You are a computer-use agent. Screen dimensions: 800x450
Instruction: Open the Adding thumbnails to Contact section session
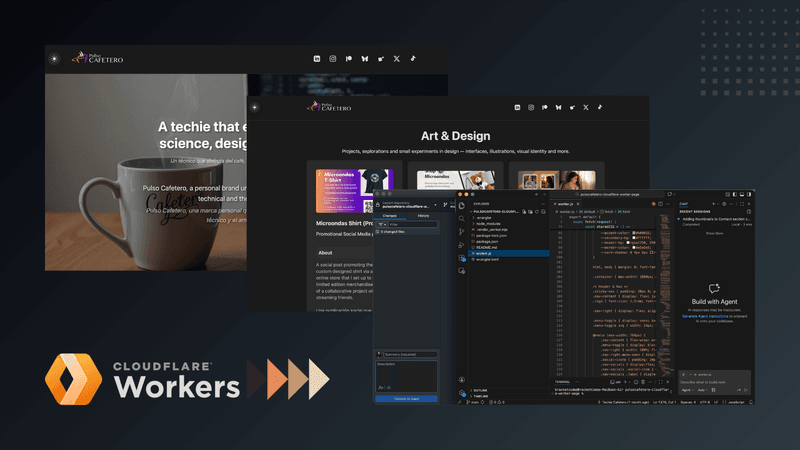pos(715,219)
